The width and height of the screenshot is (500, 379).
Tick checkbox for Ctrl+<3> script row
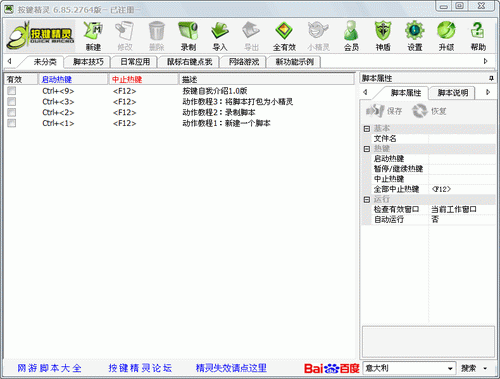point(12,101)
